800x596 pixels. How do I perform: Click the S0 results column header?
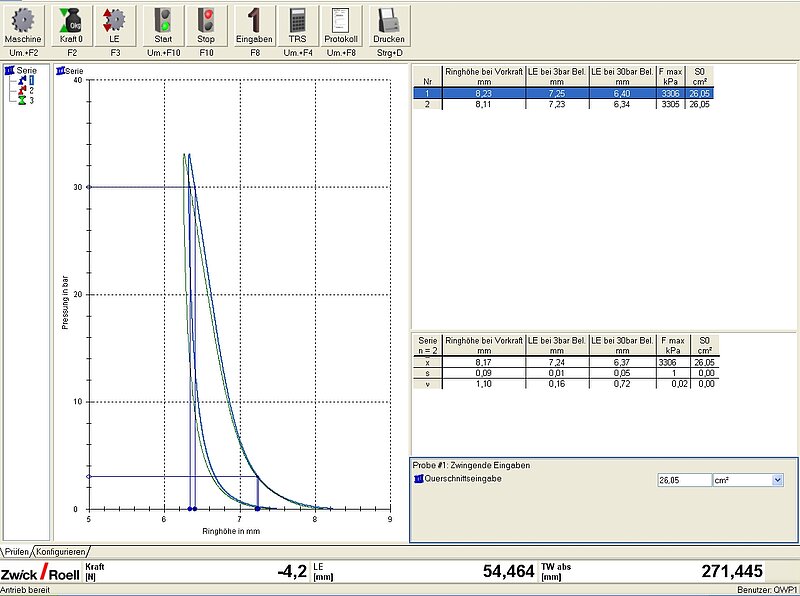click(699, 77)
